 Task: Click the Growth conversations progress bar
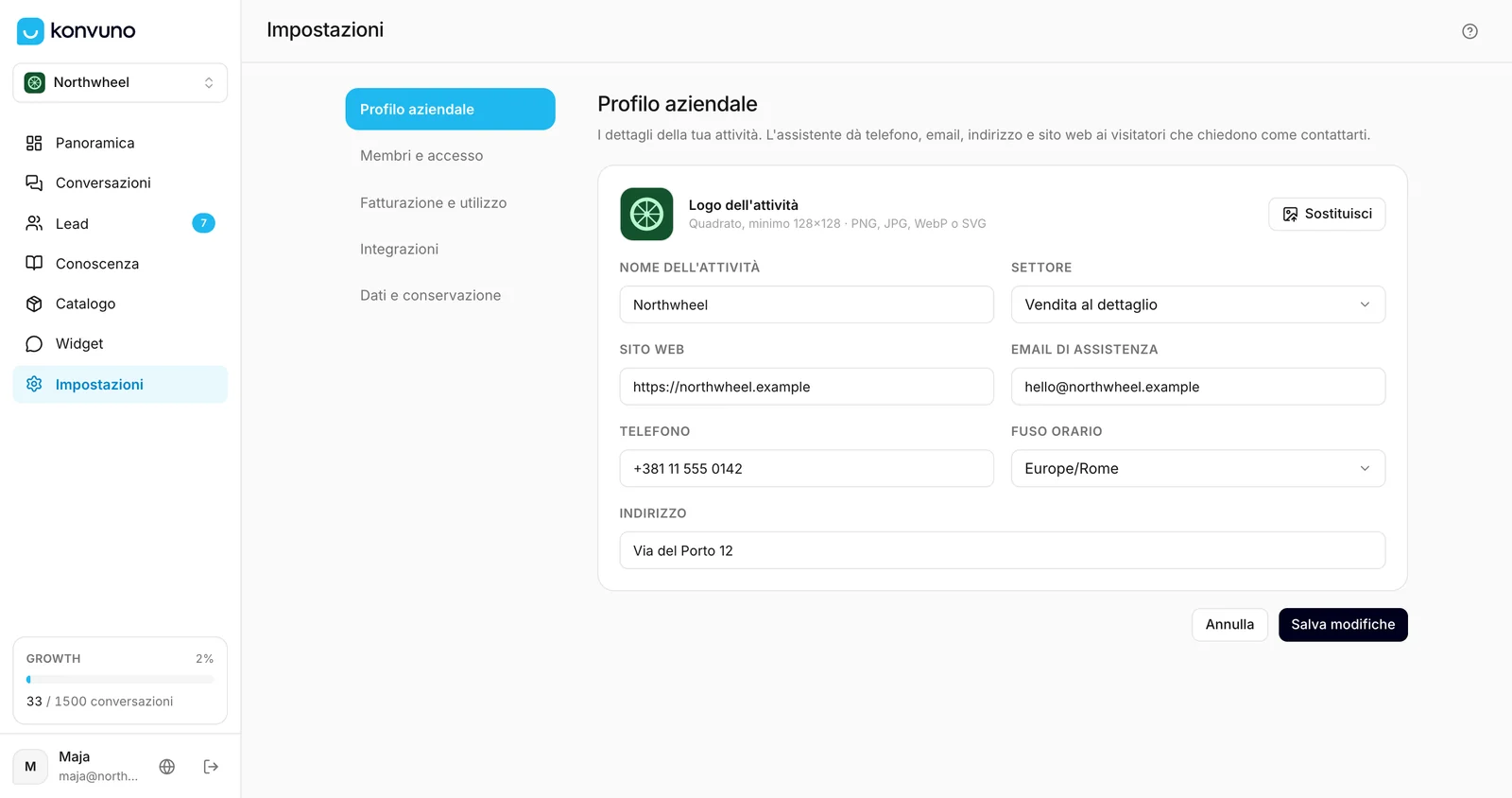click(x=120, y=679)
